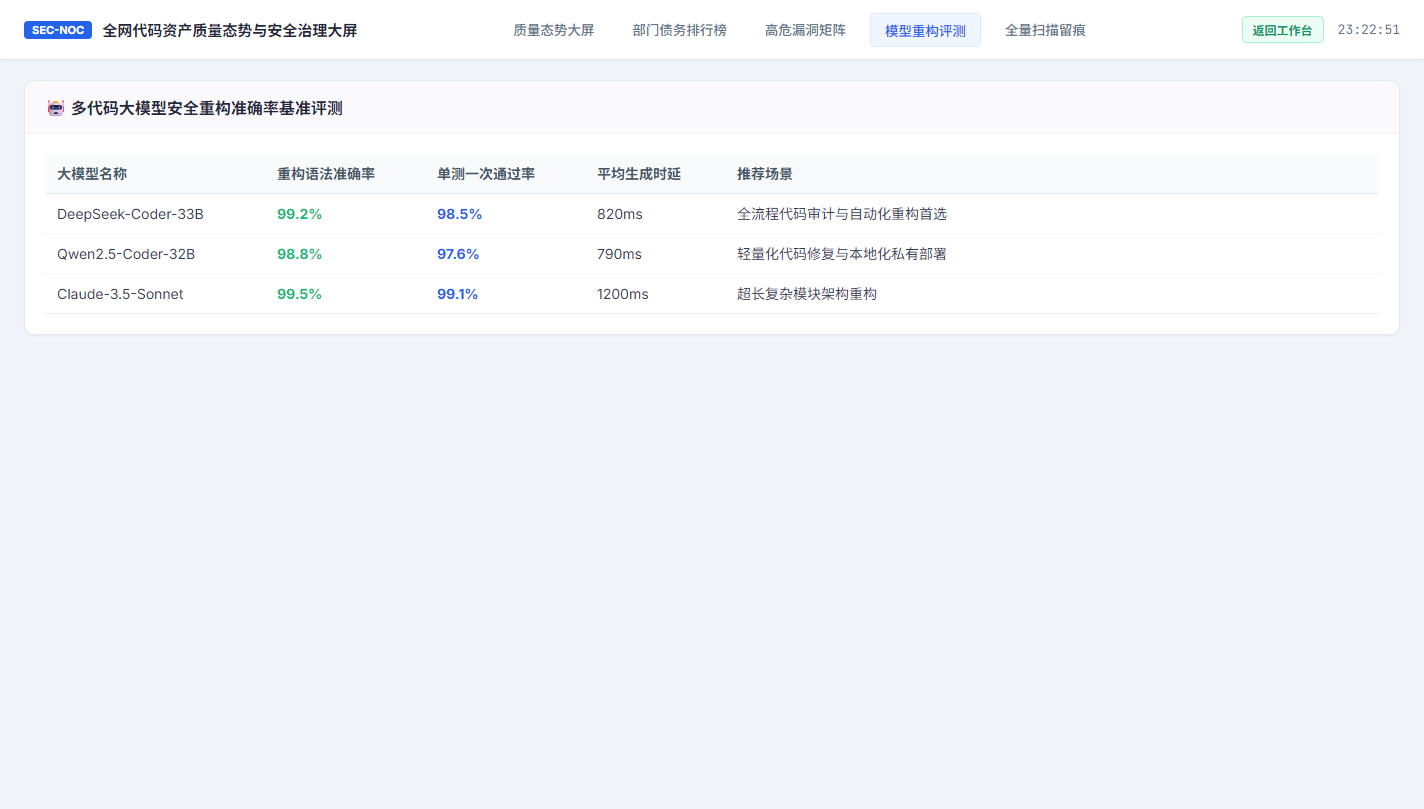Viewport: 1424px width, 809px height.
Task: Click the 99.1% unit test pass rate
Action: pyautogui.click(x=457, y=294)
